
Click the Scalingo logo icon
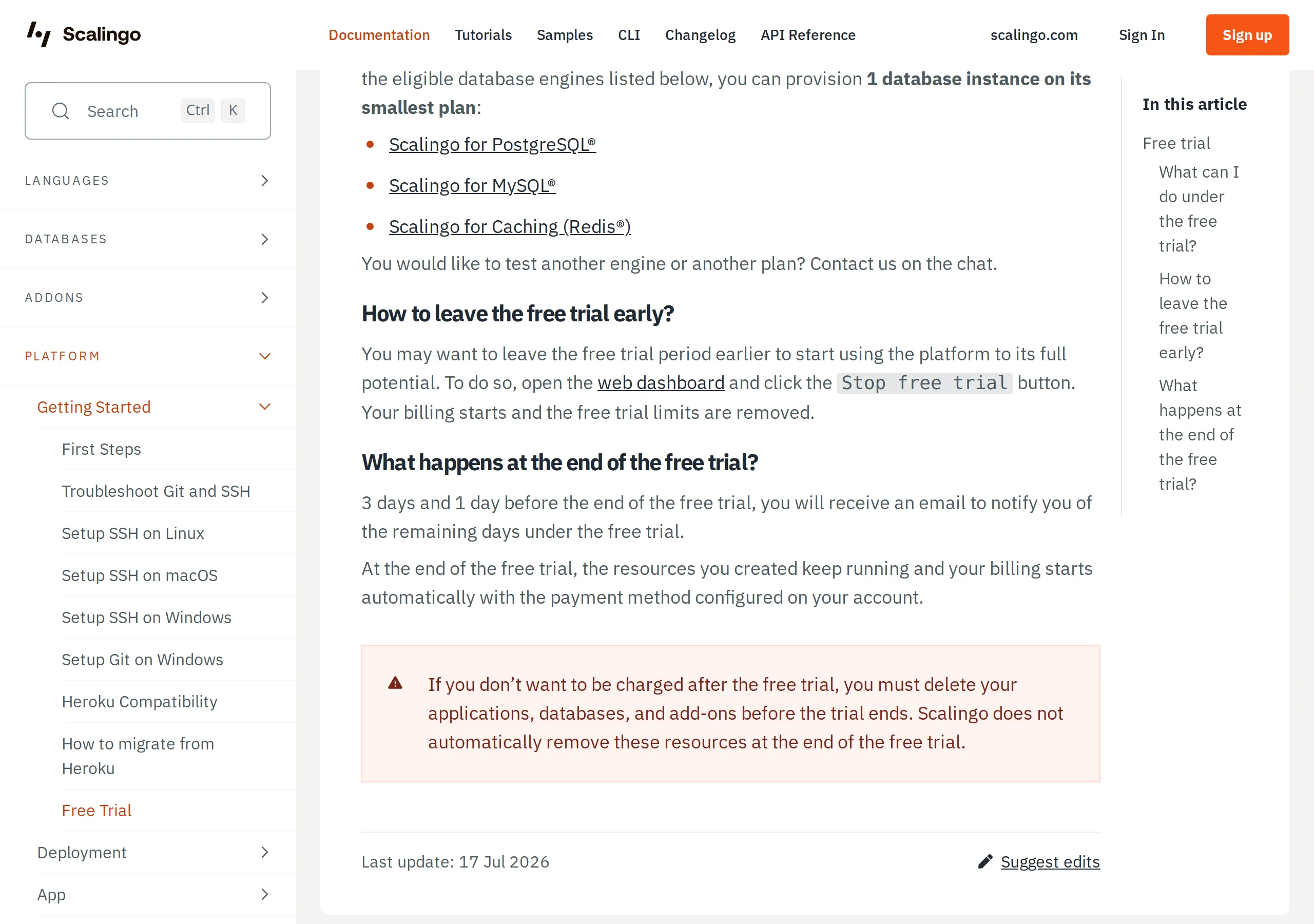click(38, 34)
